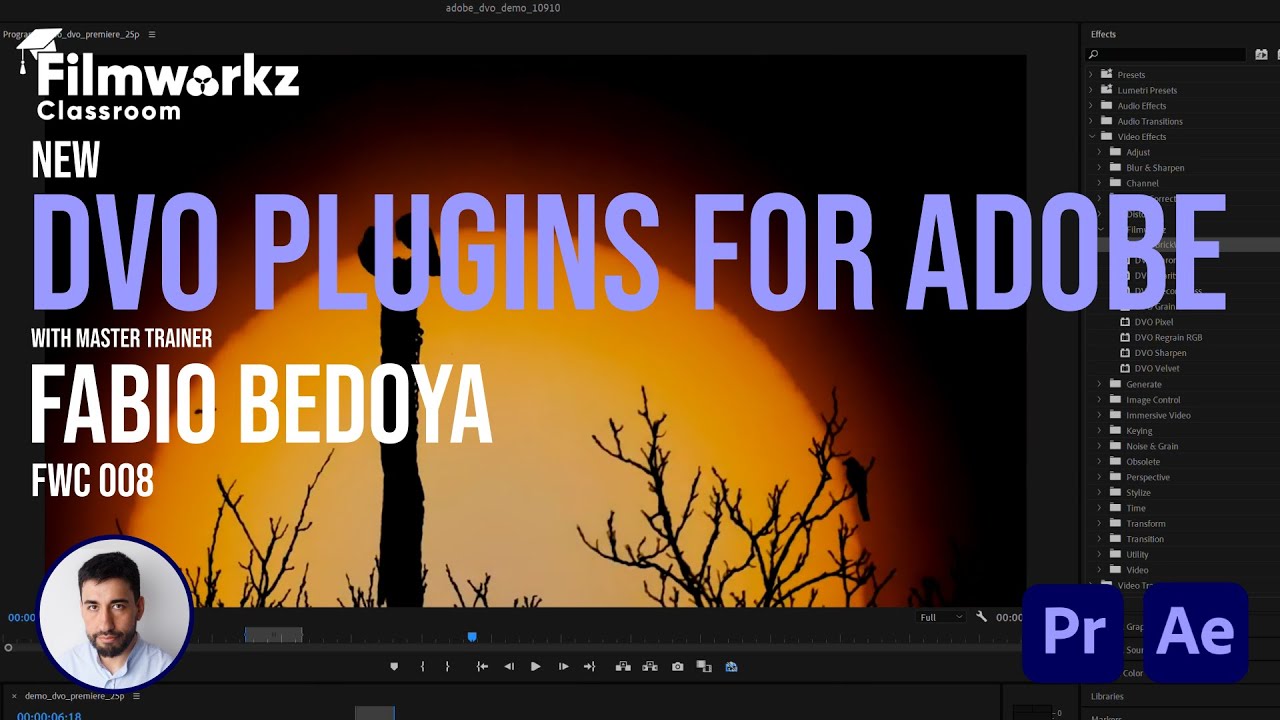Click the Lift button icon
Image resolution: width=1280 pixels, height=720 pixels.
tap(623, 667)
